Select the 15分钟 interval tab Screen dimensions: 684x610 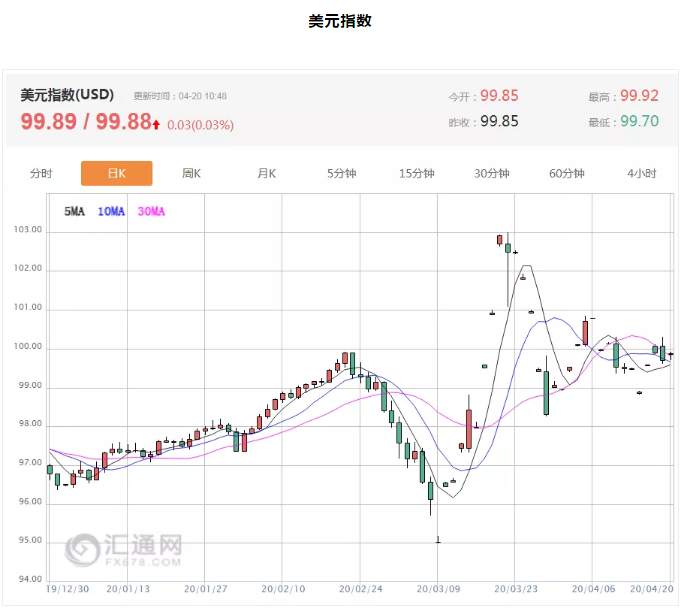[417, 174]
